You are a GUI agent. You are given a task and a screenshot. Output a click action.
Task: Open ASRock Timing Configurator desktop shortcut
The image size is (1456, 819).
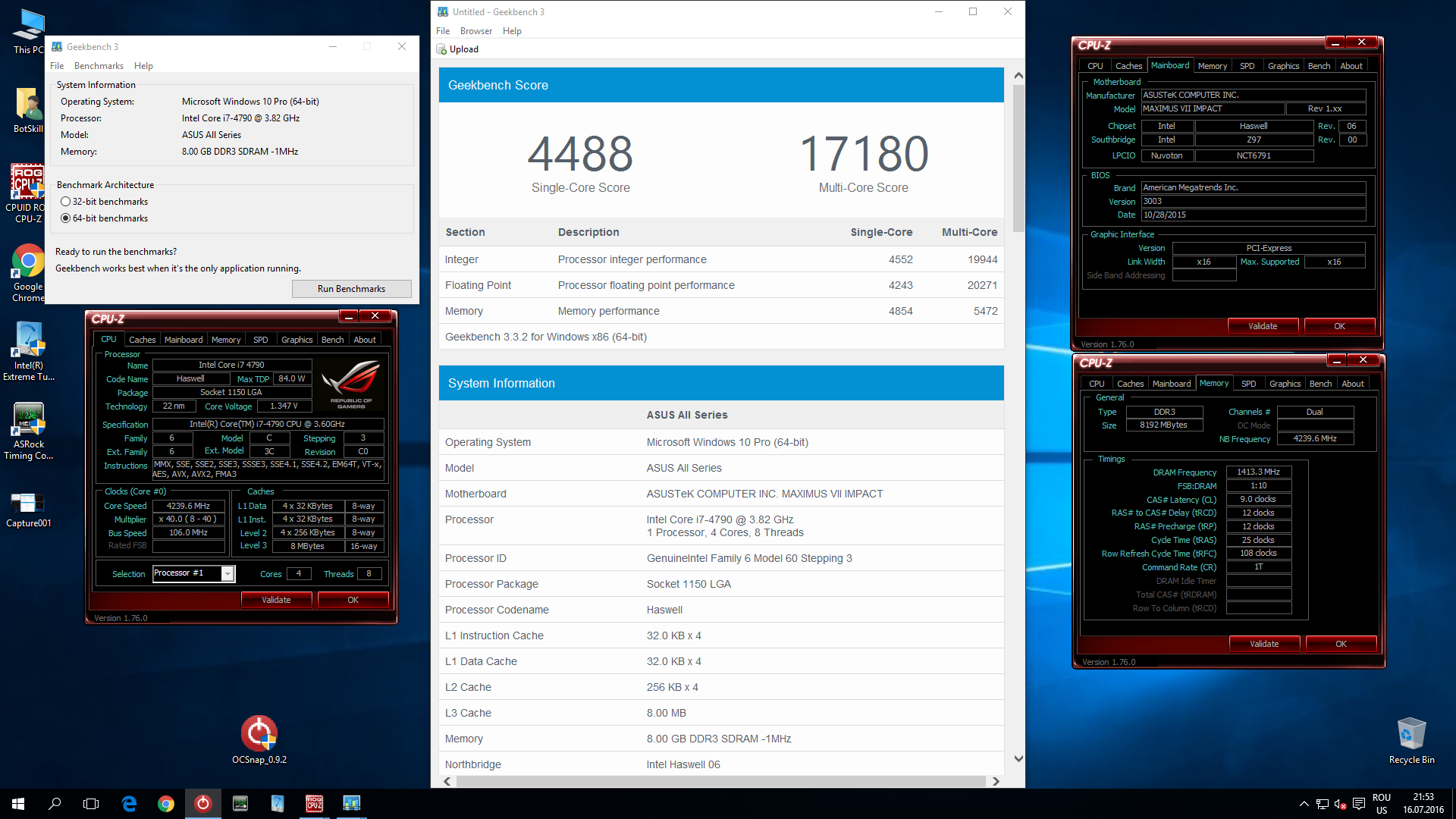pyautogui.click(x=28, y=431)
